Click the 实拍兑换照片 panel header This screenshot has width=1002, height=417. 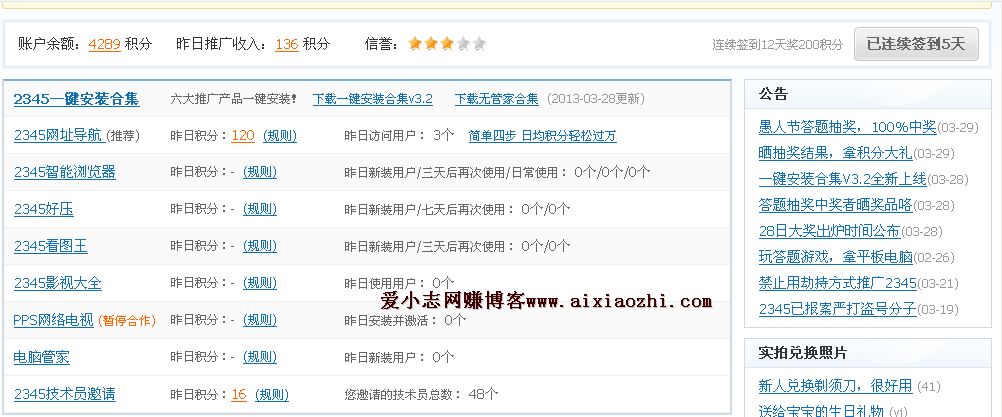click(868, 353)
